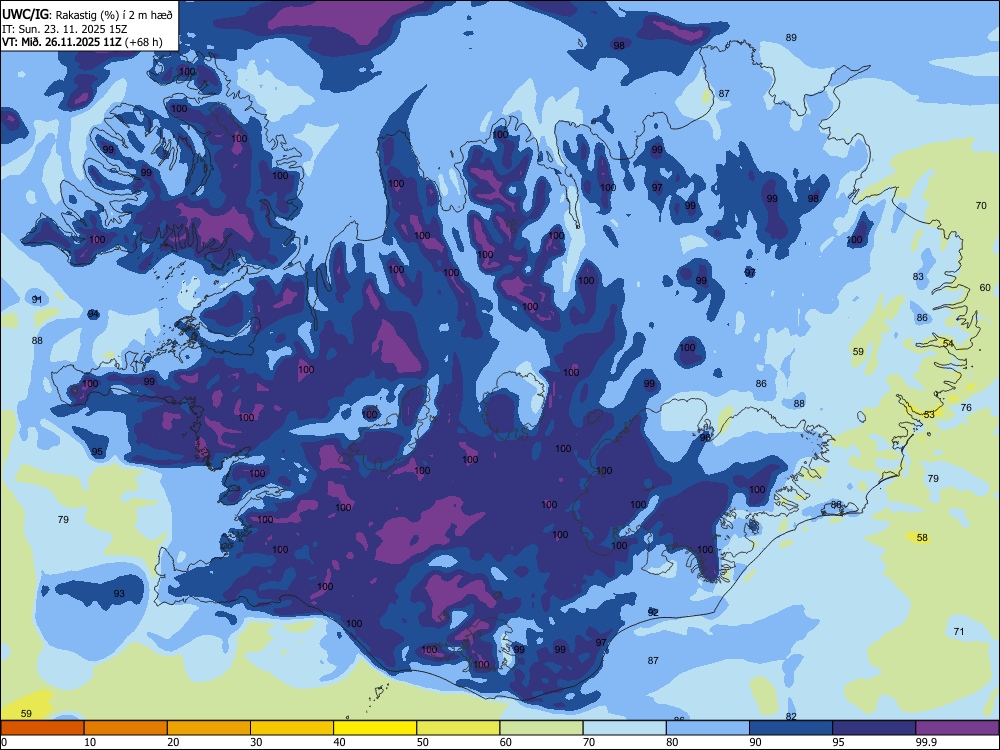
Task: Click the 82 humidity value on map
Action: point(791,716)
